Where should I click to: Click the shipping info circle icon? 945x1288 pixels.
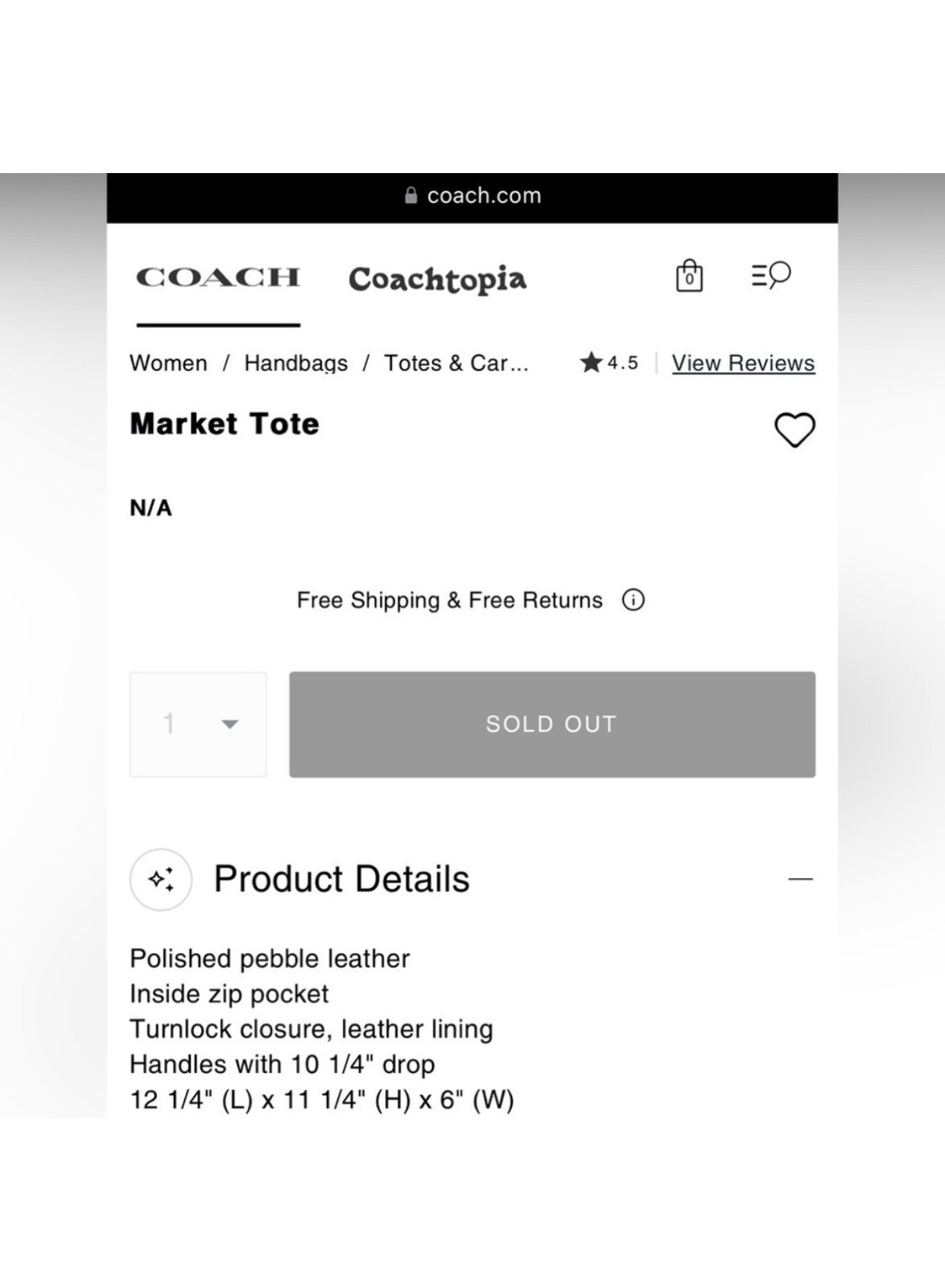coord(633,600)
